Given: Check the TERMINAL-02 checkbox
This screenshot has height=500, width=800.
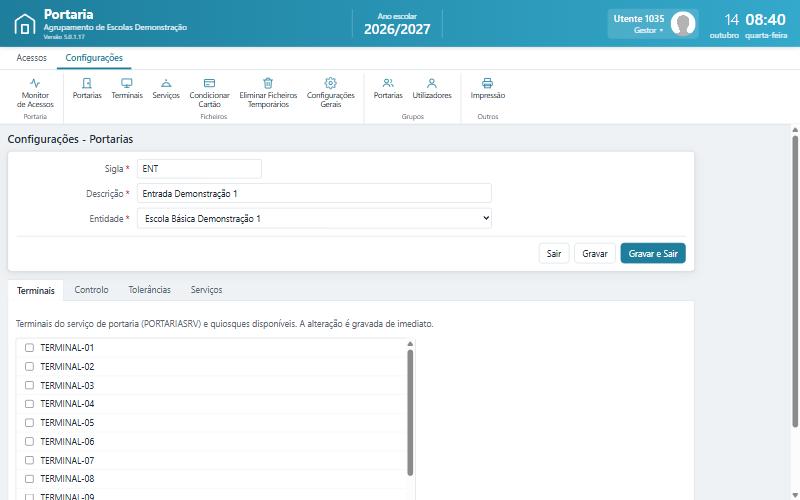Looking at the screenshot, I should pos(30,366).
